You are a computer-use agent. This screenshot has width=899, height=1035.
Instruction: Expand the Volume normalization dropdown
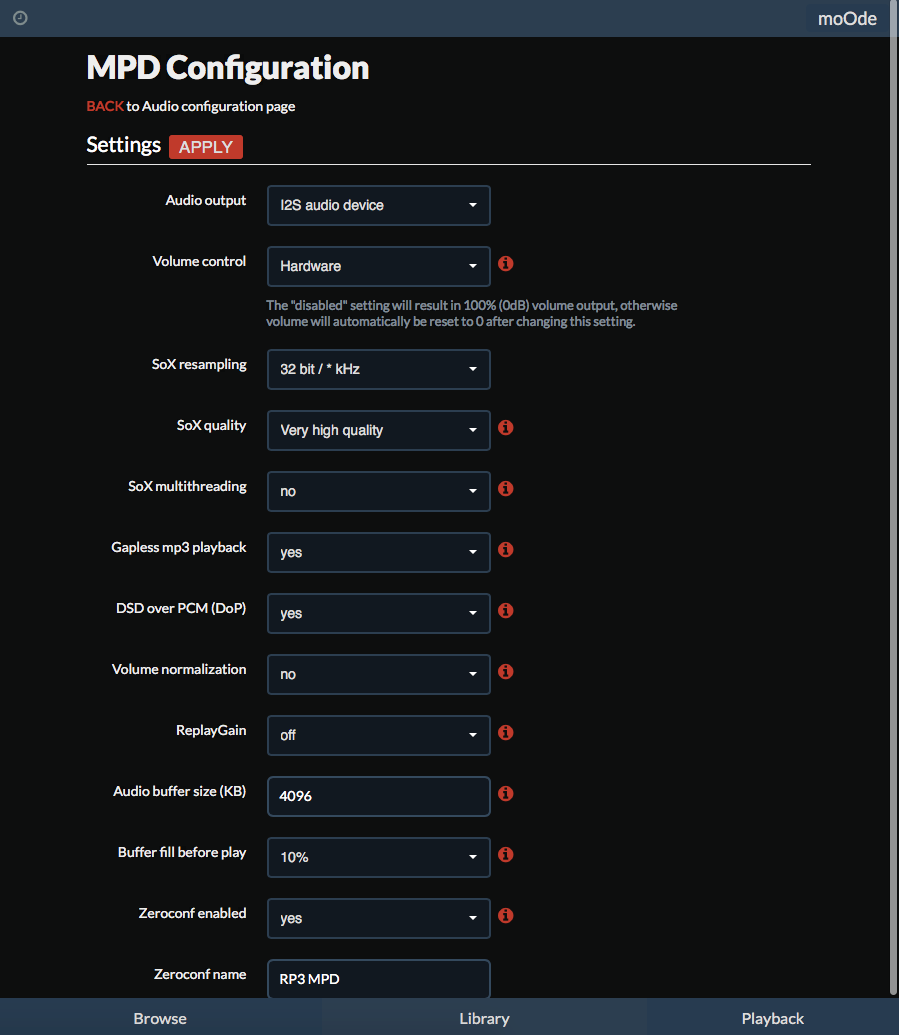379,675
